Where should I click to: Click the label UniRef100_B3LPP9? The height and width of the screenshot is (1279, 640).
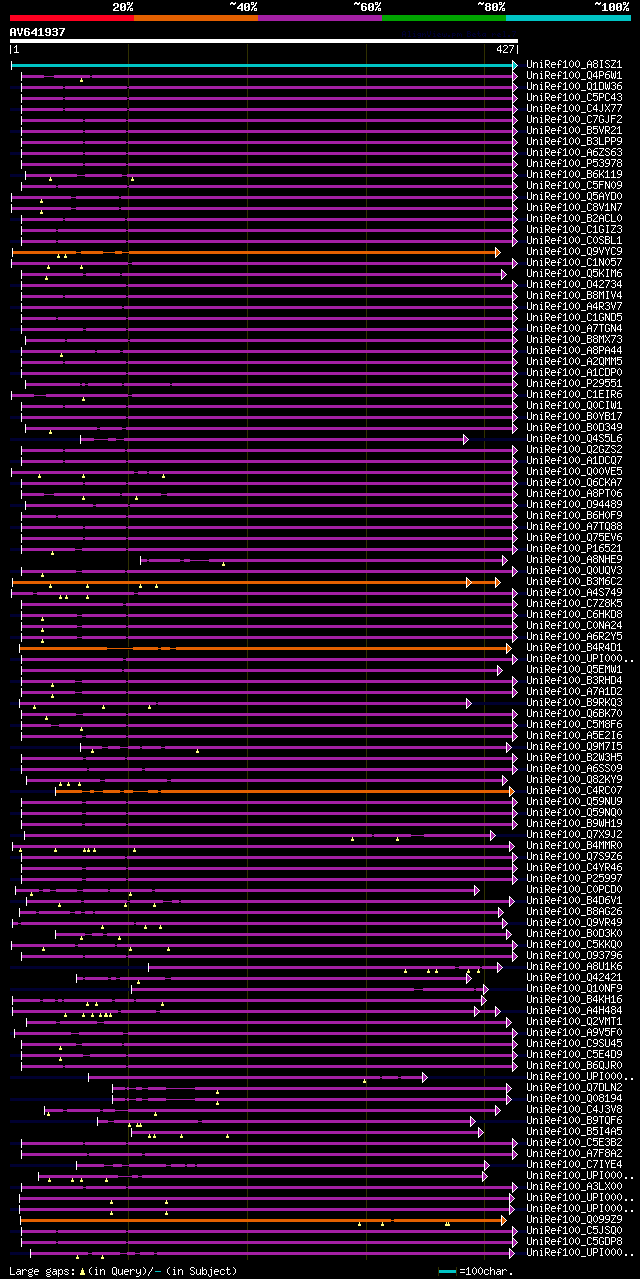click(x=574, y=142)
